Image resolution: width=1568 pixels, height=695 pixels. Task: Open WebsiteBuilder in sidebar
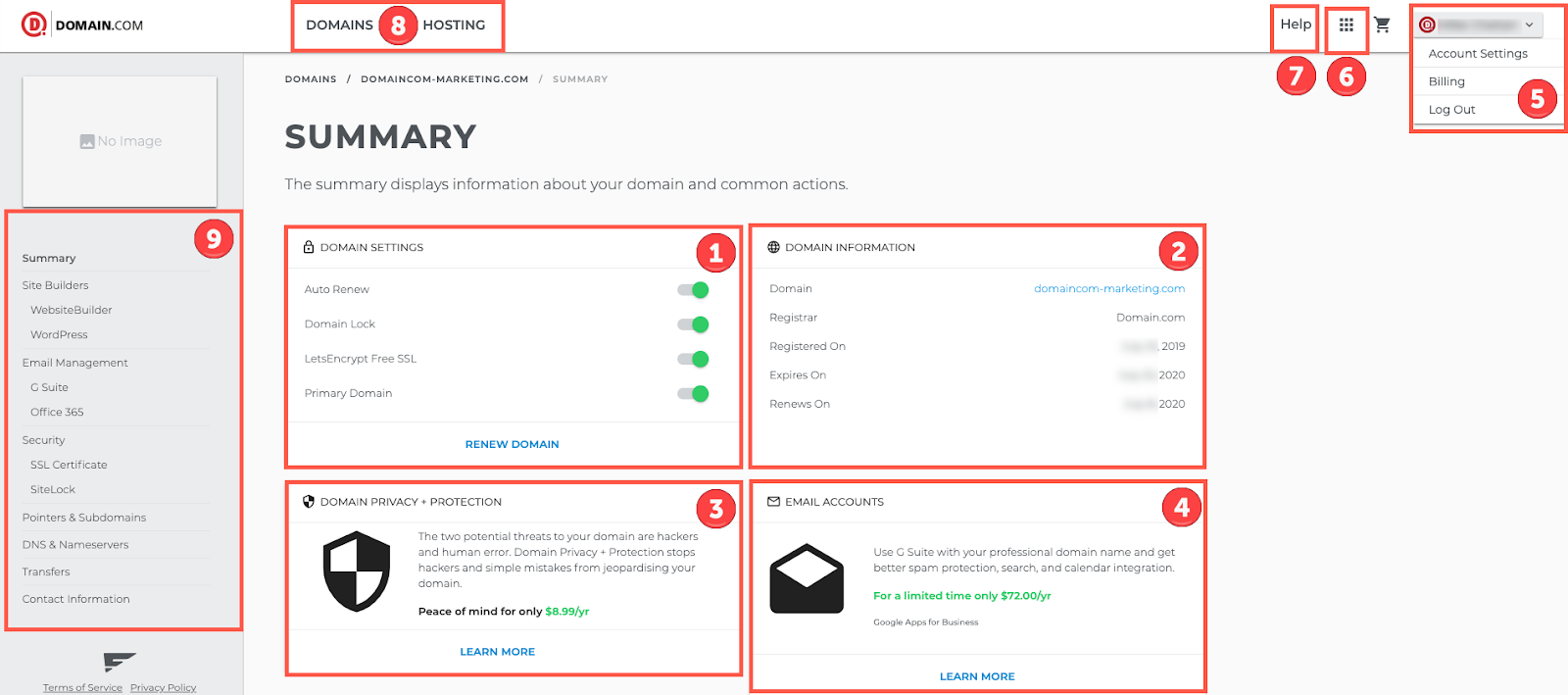point(71,310)
